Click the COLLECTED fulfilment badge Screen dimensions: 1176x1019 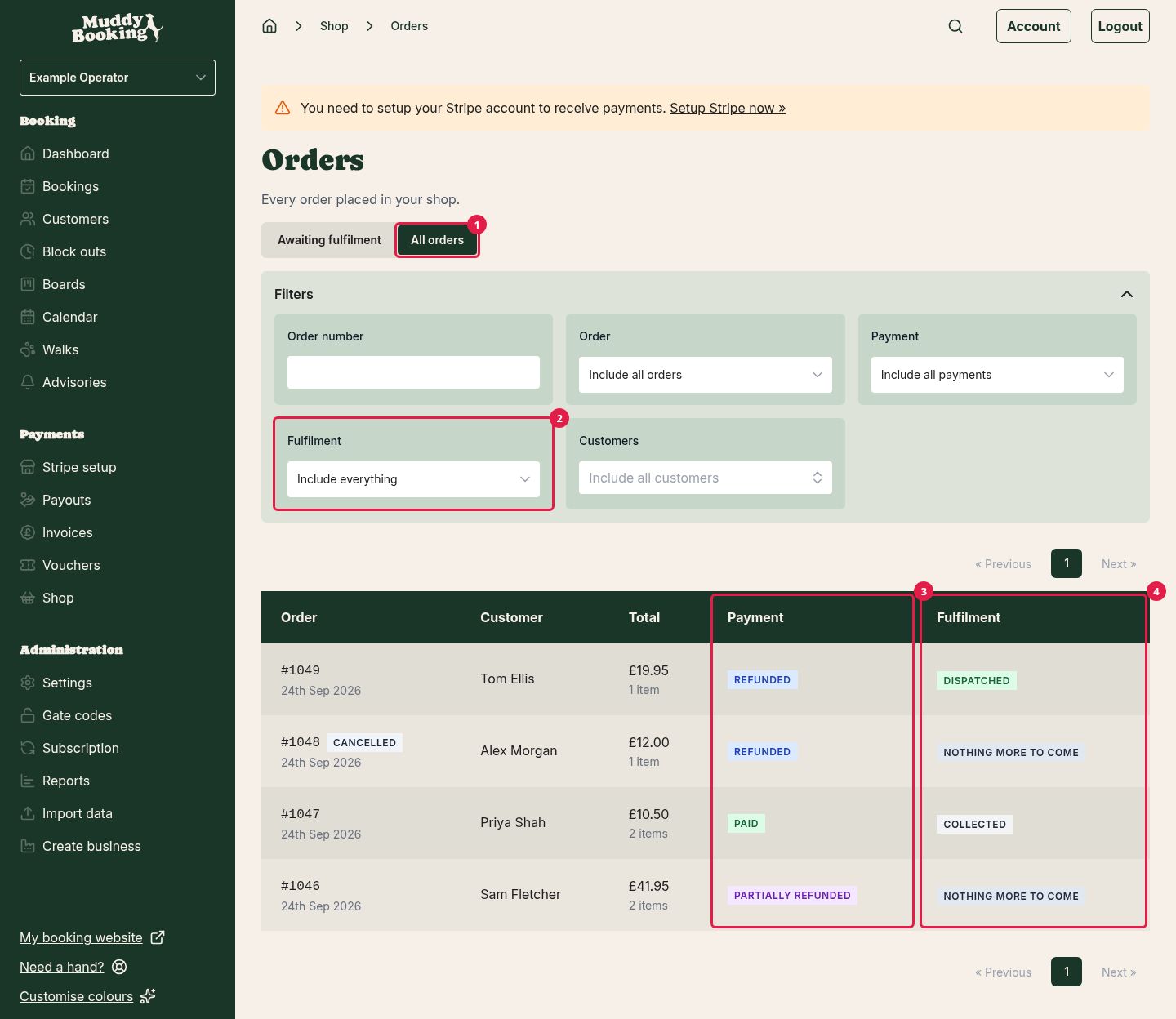pyautogui.click(x=974, y=824)
